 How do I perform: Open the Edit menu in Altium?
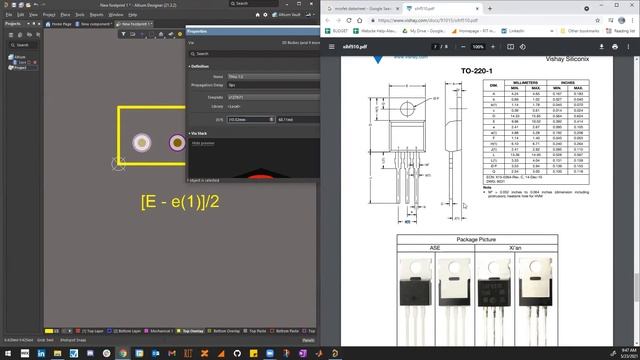(x=20, y=15)
